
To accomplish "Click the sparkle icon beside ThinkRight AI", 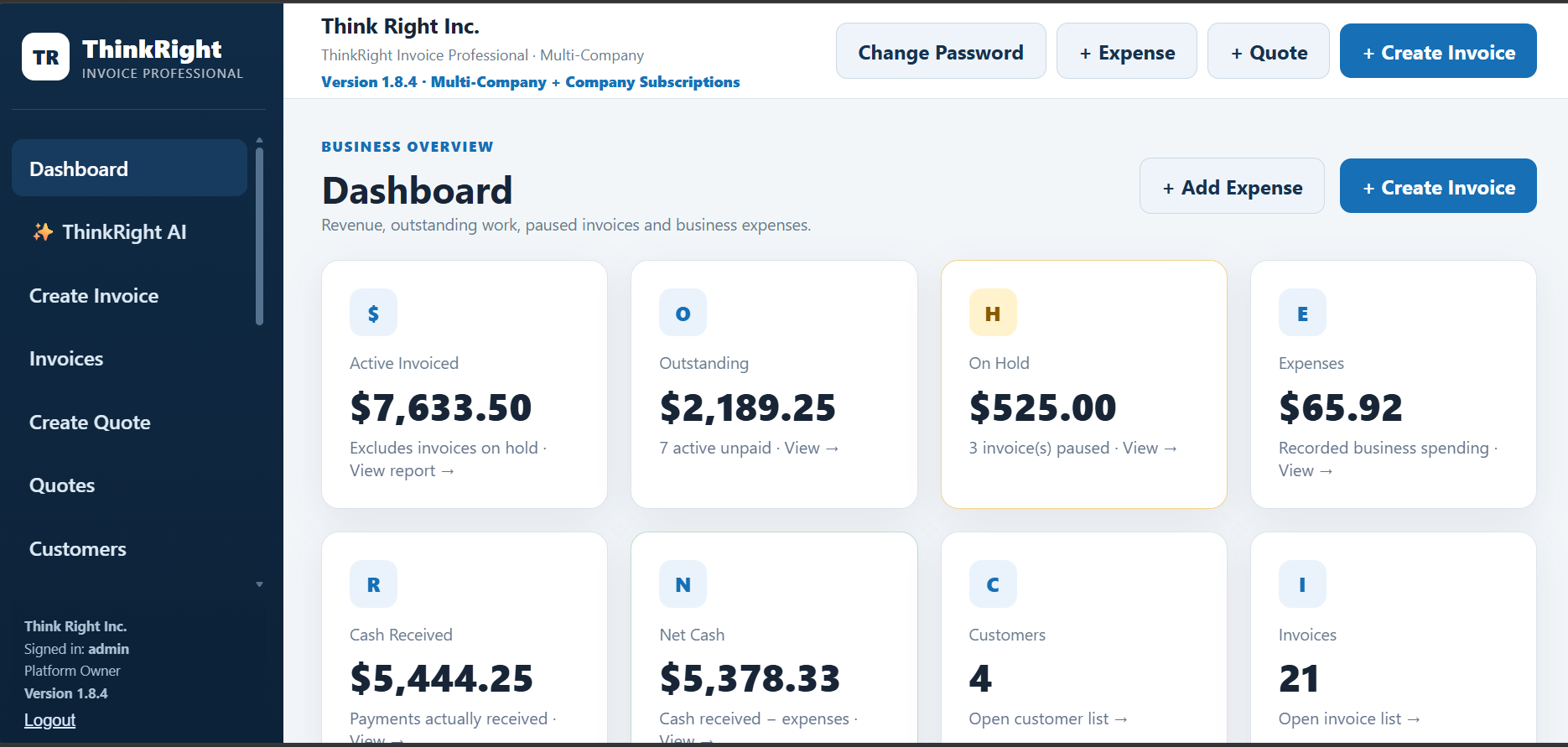I will pyautogui.click(x=43, y=232).
